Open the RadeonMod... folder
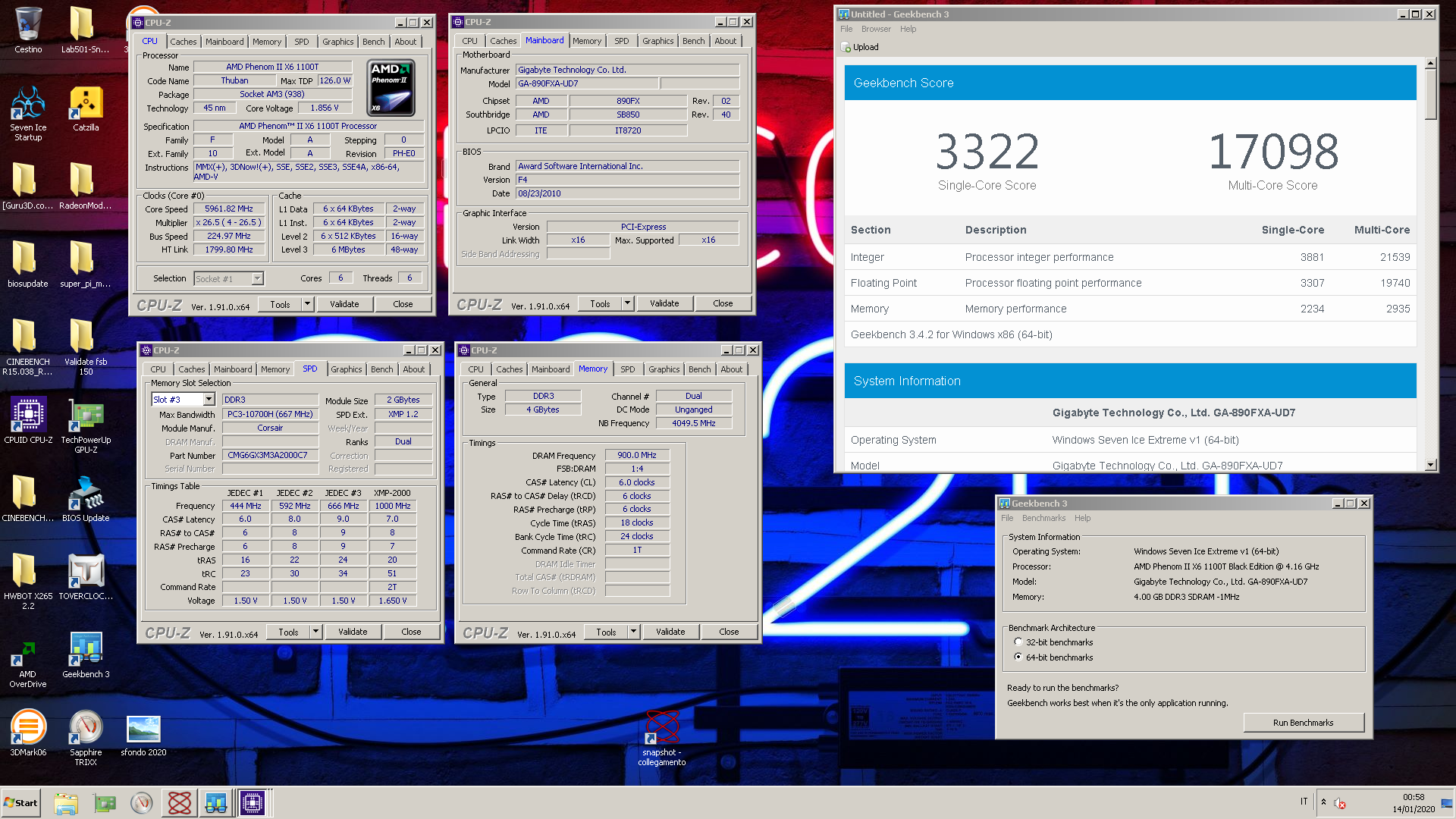The image size is (1456, 819). (x=85, y=187)
